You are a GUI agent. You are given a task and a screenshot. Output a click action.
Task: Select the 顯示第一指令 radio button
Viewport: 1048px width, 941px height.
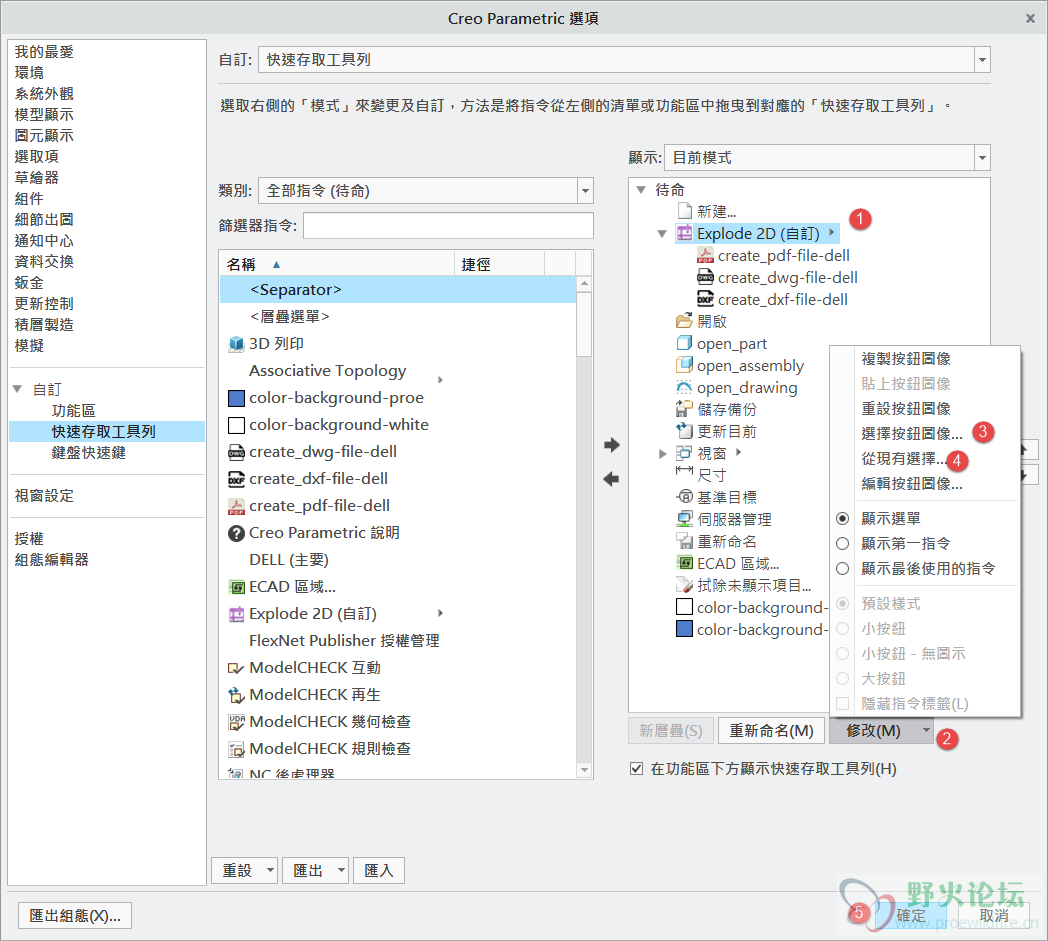coord(843,544)
